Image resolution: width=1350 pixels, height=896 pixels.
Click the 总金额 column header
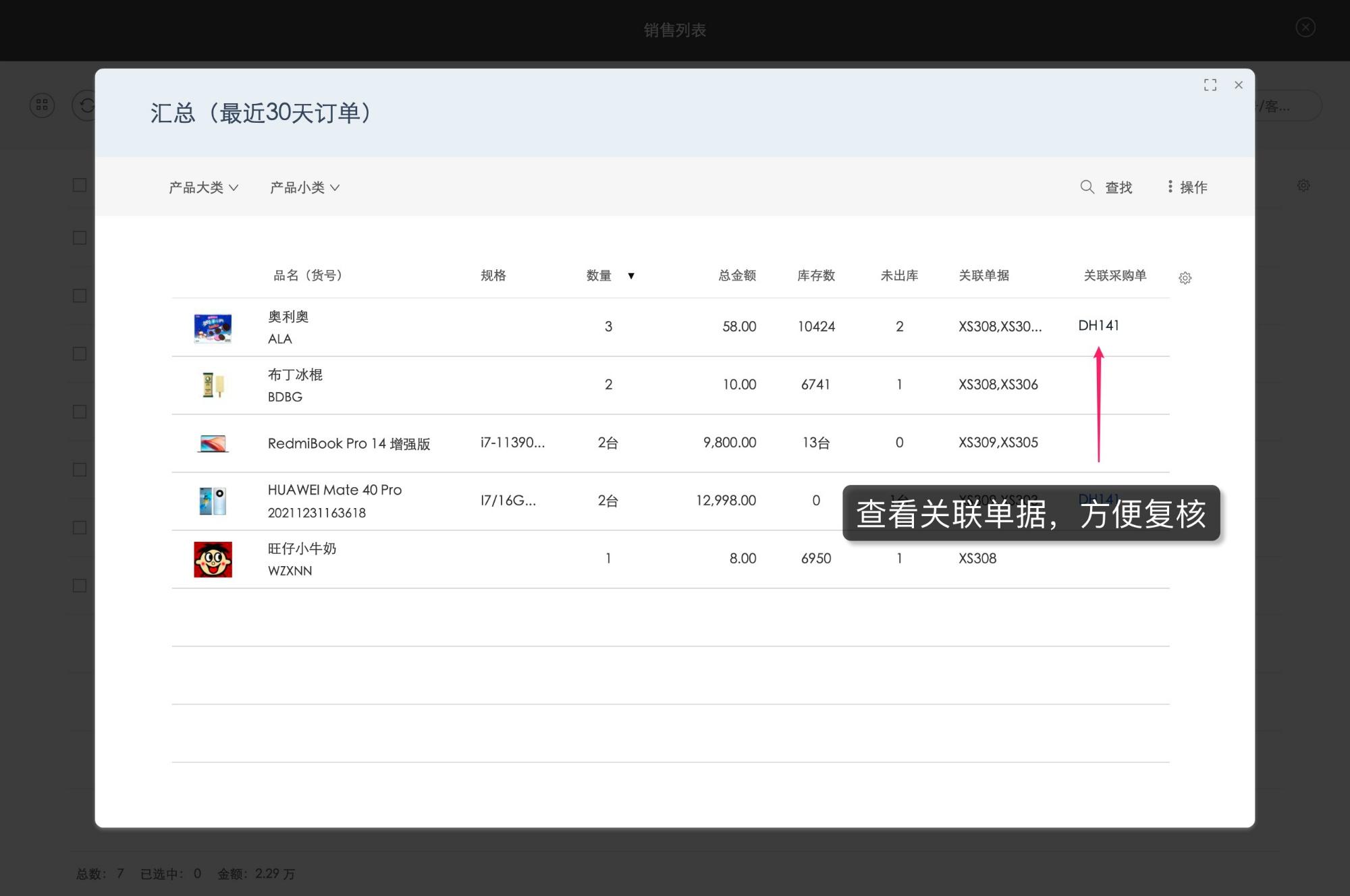736,275
